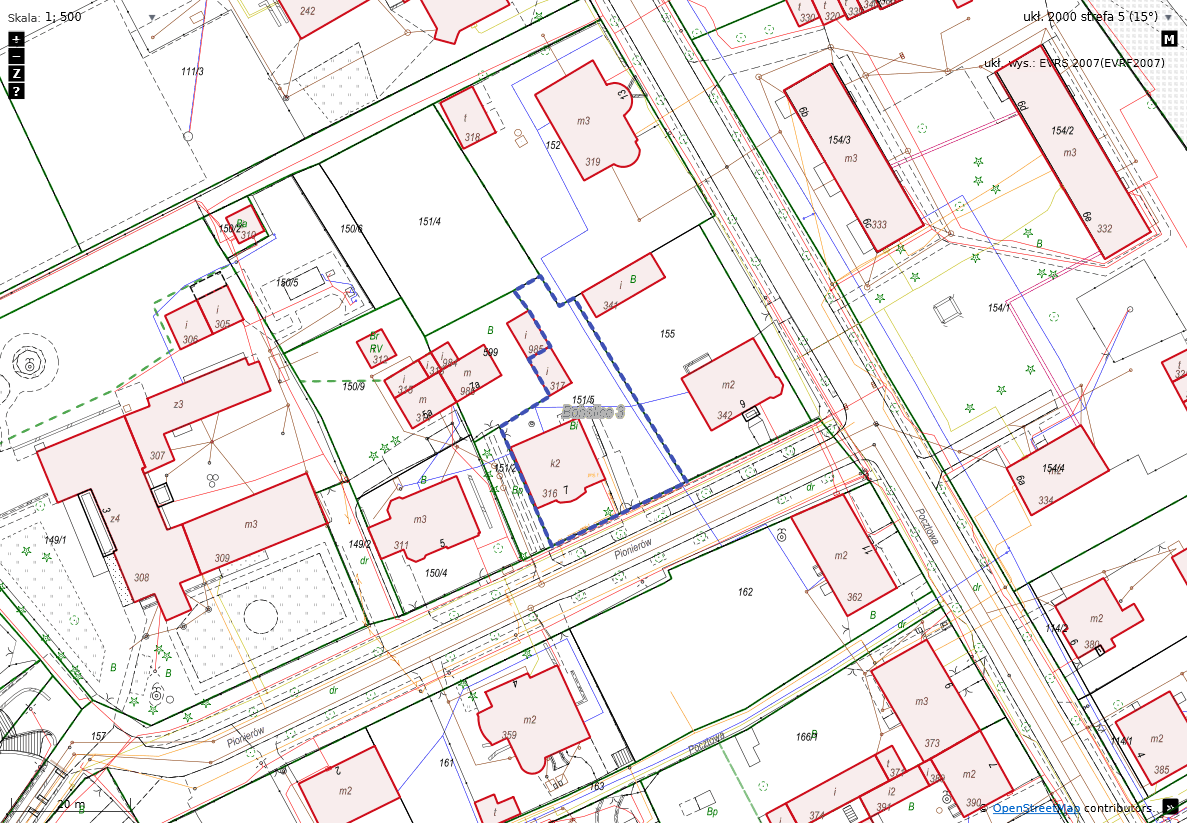Click building 311 with number 5
Screen dimensions: 1187x823
[x=423, y=519]
